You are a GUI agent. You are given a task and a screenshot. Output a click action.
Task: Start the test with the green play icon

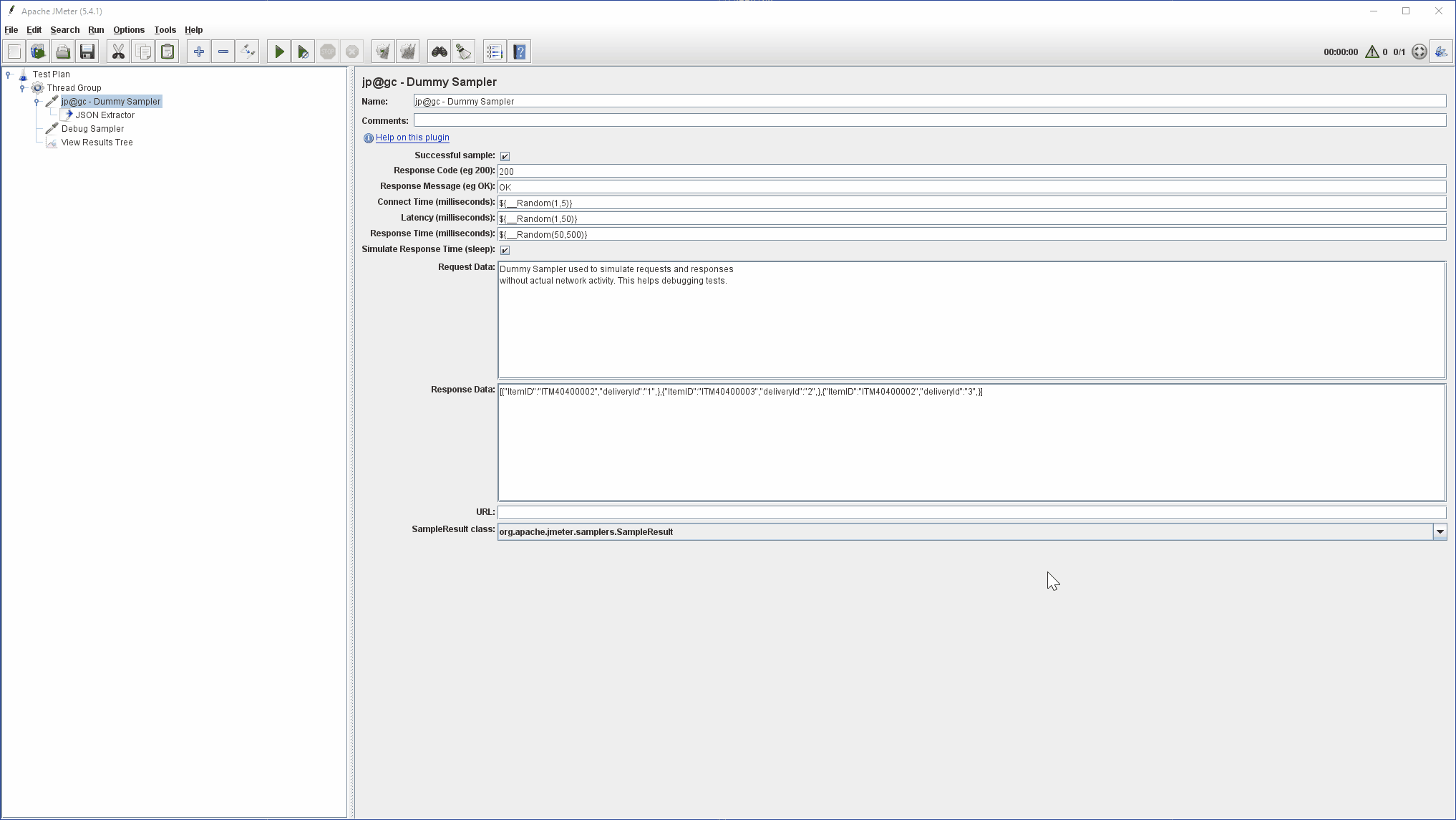click(278, 51)
